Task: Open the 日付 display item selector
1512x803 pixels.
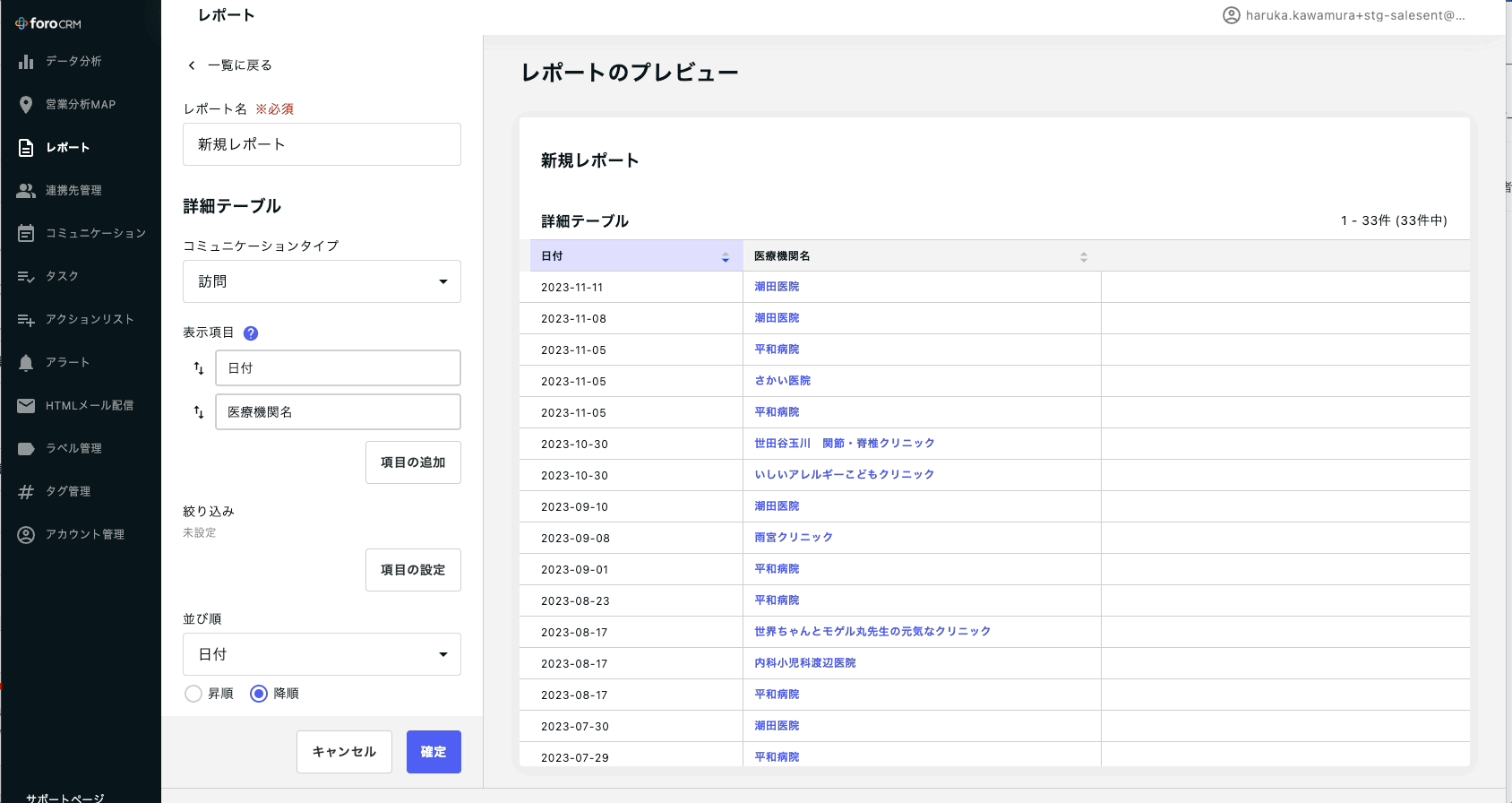Action: click(338, 368)
